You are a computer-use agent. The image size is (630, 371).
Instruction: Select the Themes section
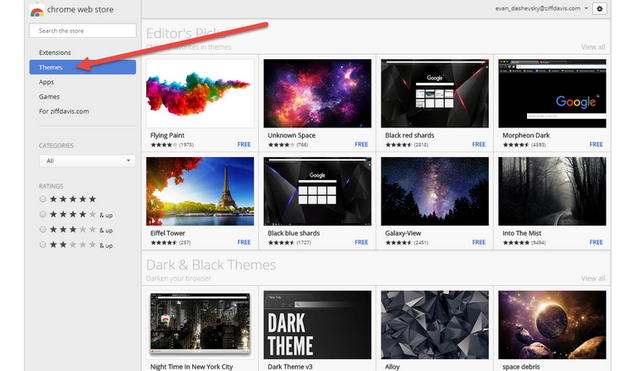click(x=83, y=67)
